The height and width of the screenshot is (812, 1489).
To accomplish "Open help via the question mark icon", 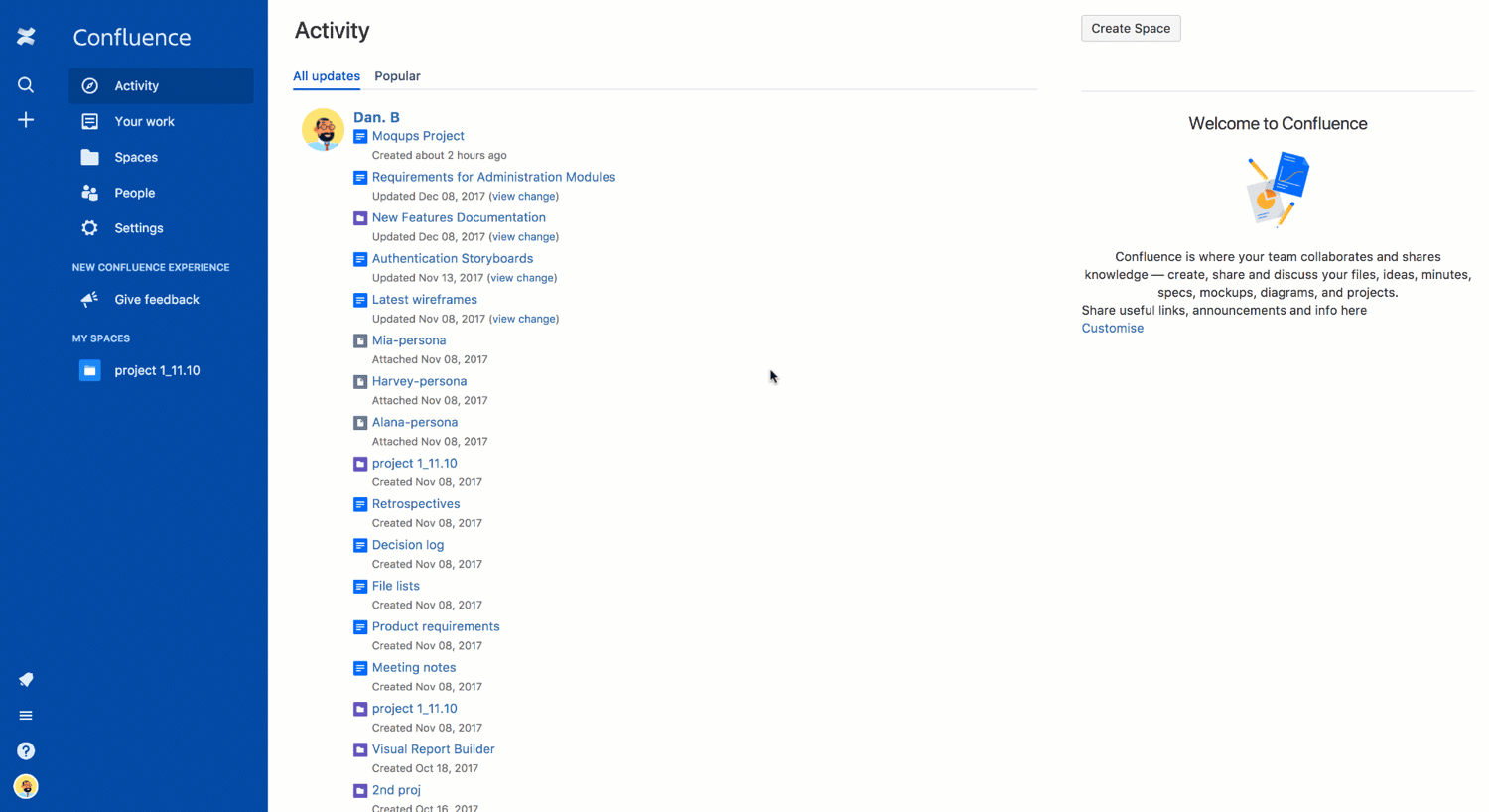I will 26,750.
